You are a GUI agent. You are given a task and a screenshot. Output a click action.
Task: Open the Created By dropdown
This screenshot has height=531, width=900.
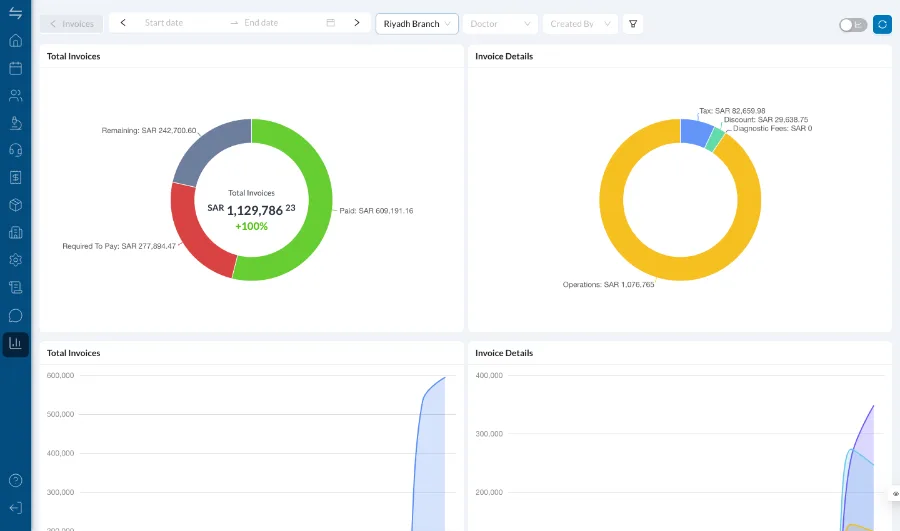(x=580, y=24)
